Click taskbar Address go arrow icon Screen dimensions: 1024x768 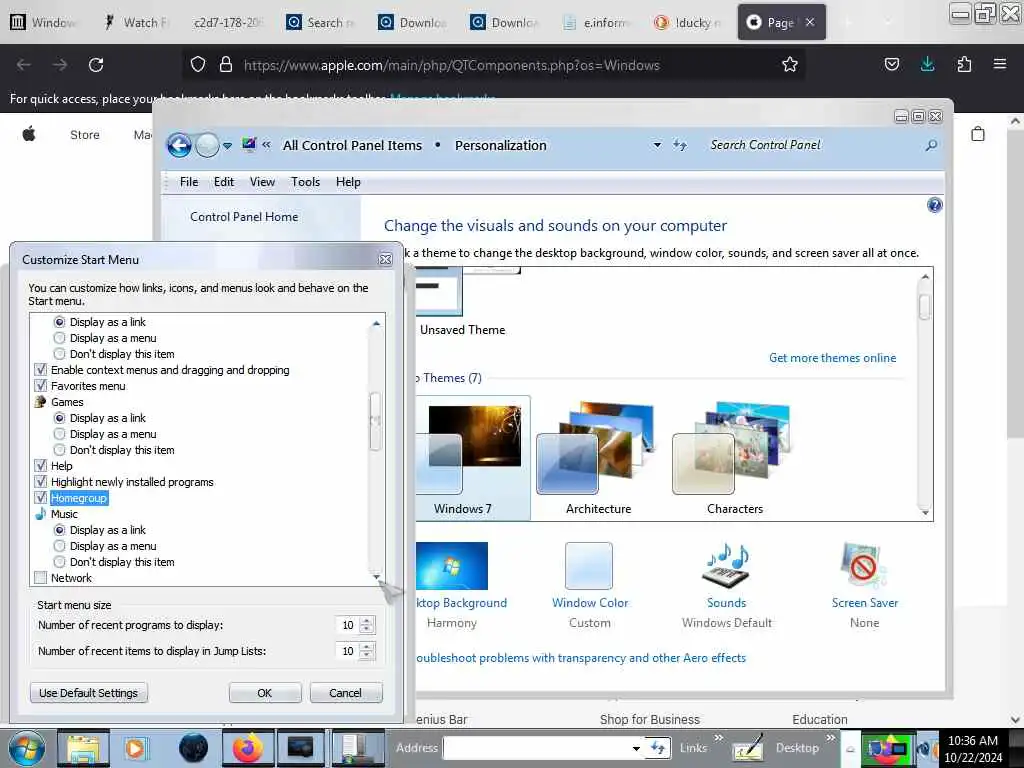coord(658,748)
